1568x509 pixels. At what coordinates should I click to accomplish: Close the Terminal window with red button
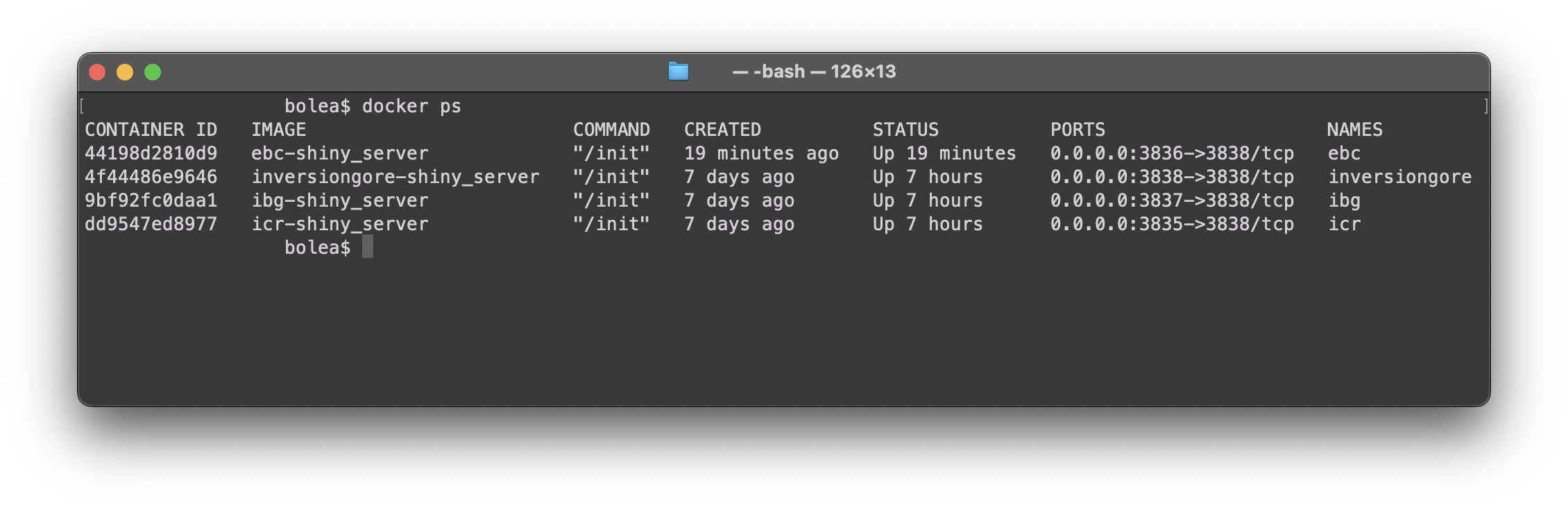pos(97,72)
